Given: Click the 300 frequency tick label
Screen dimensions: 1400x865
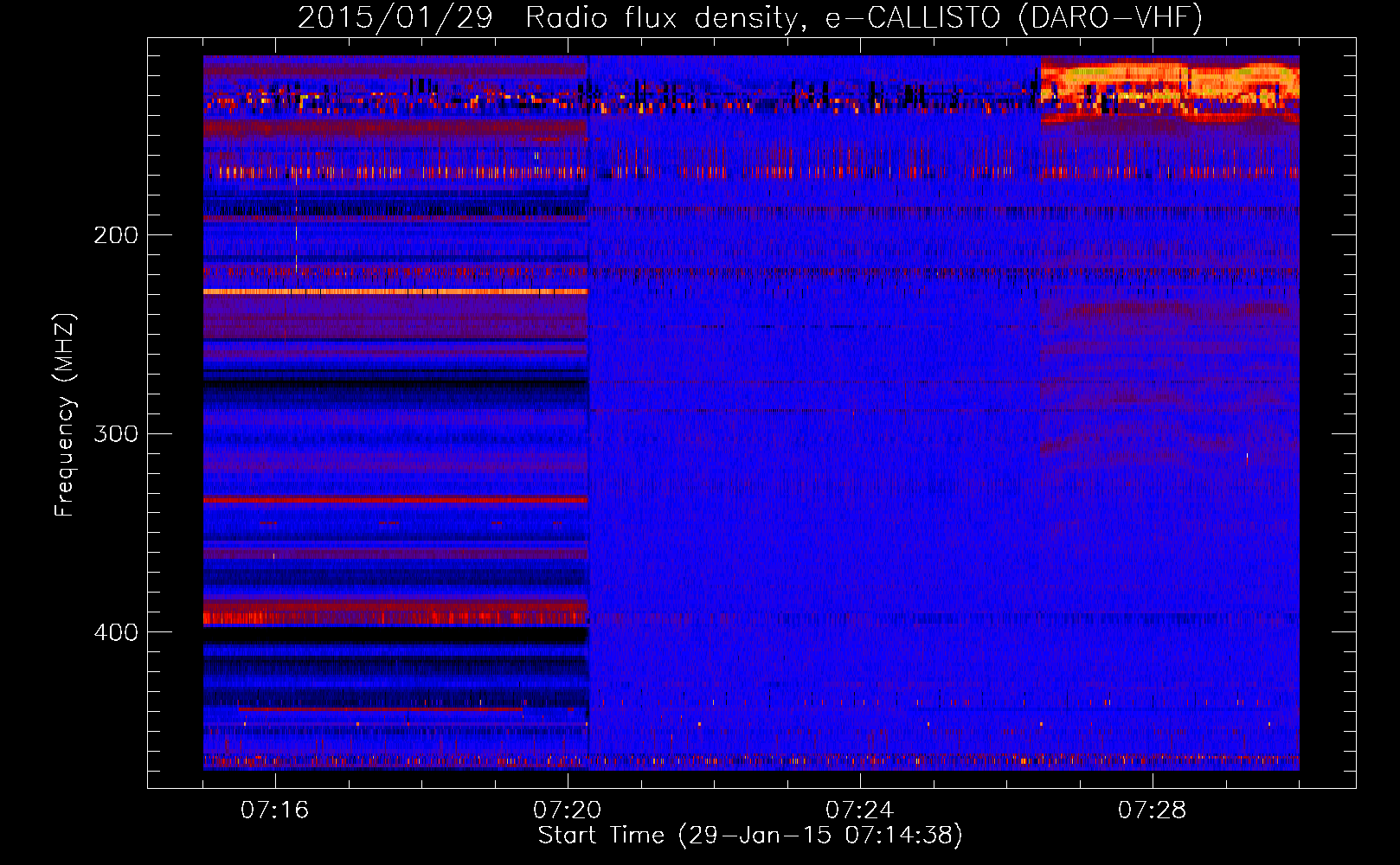Looking at the screenshot, I should 116,433.
